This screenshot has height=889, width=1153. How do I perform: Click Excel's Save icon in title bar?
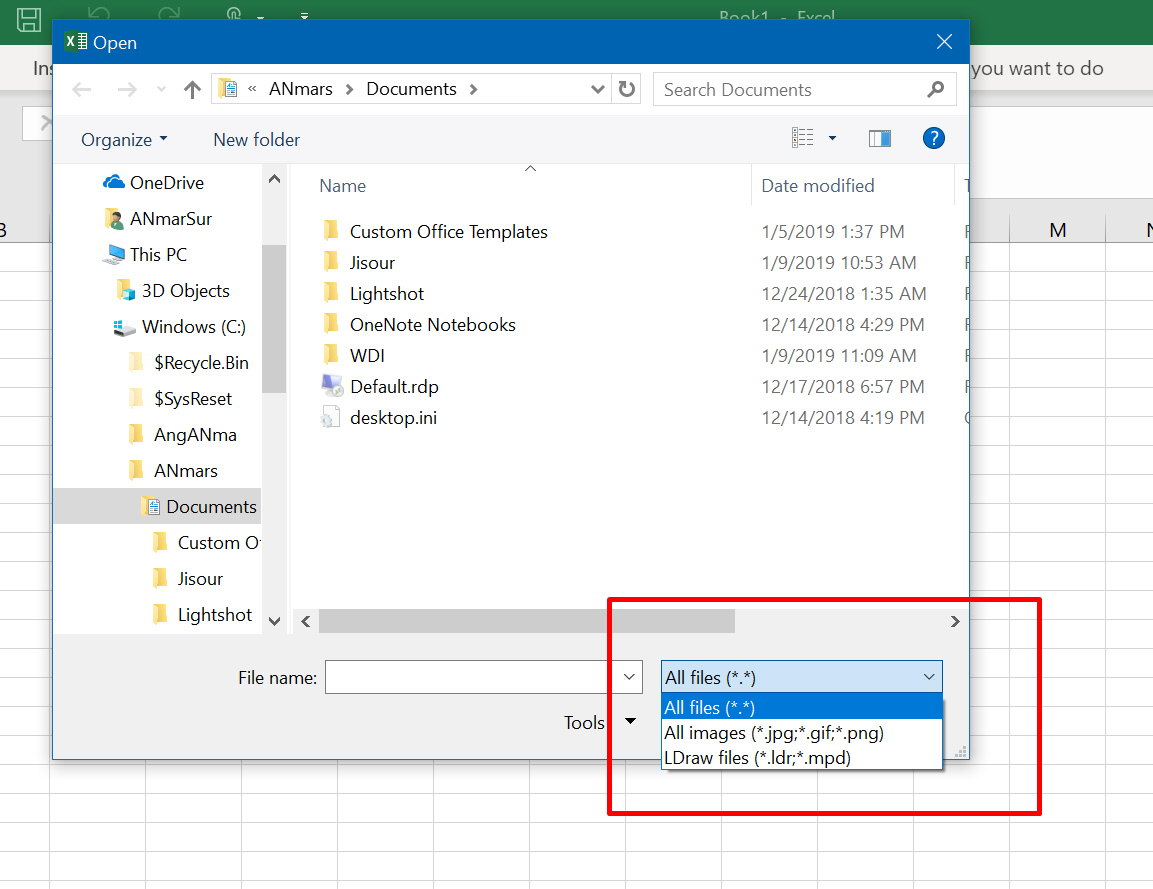(x=30, y=18)
